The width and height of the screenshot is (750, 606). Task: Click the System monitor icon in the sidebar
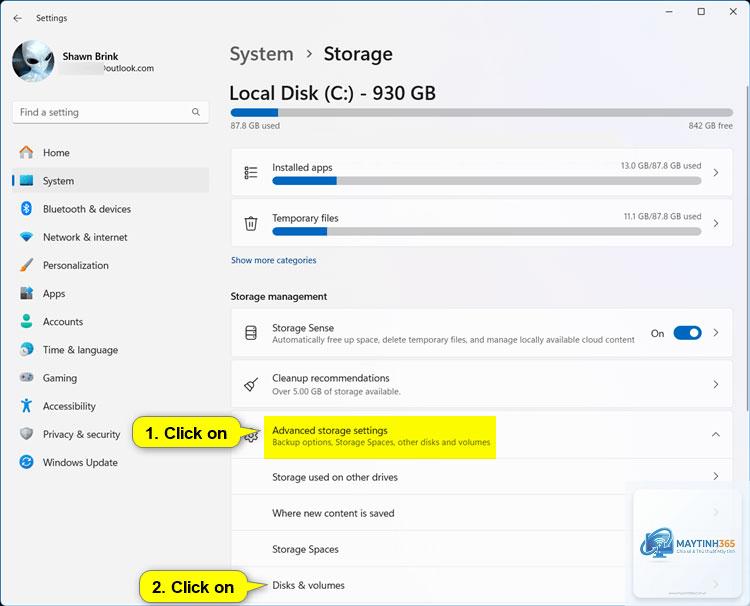pyautogui.click(x=26, y=180)
